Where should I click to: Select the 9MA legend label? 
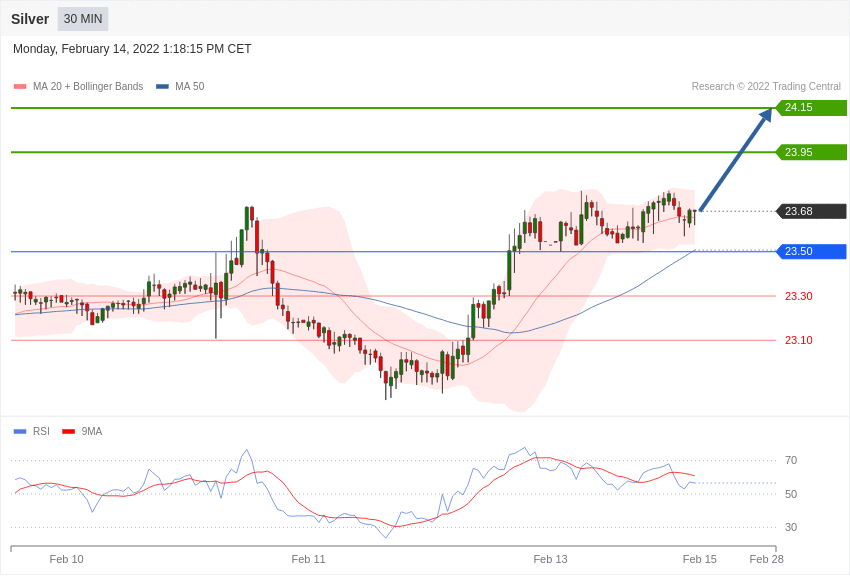92,432
